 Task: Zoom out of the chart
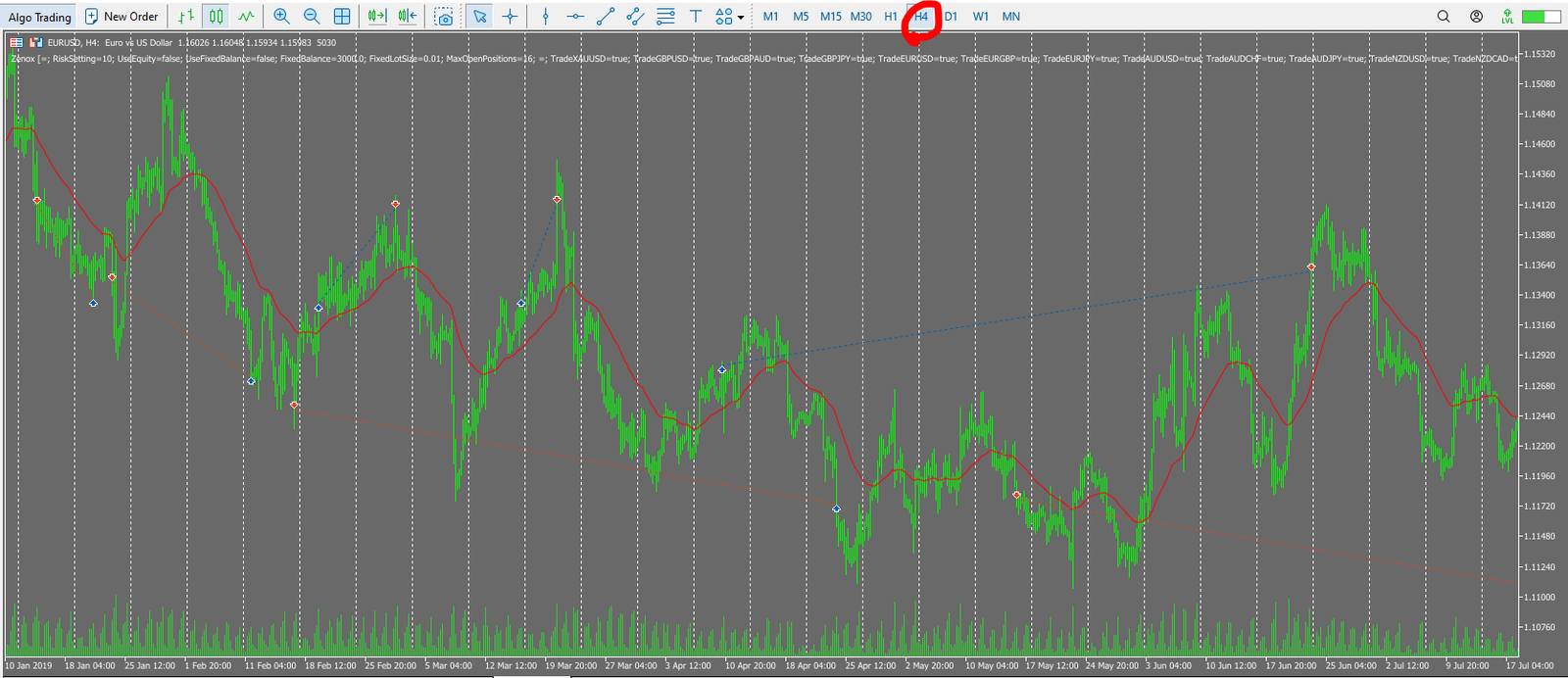click(x=312, y=17)
